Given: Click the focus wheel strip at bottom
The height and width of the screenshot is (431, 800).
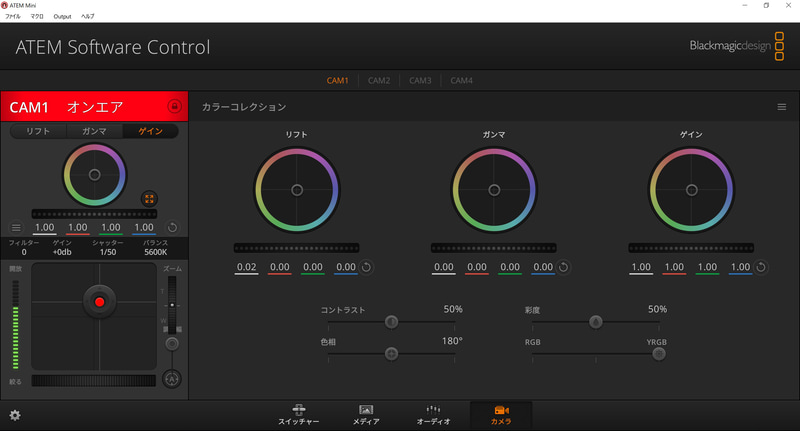Looking at the screenshot, I should click(94, 381).
